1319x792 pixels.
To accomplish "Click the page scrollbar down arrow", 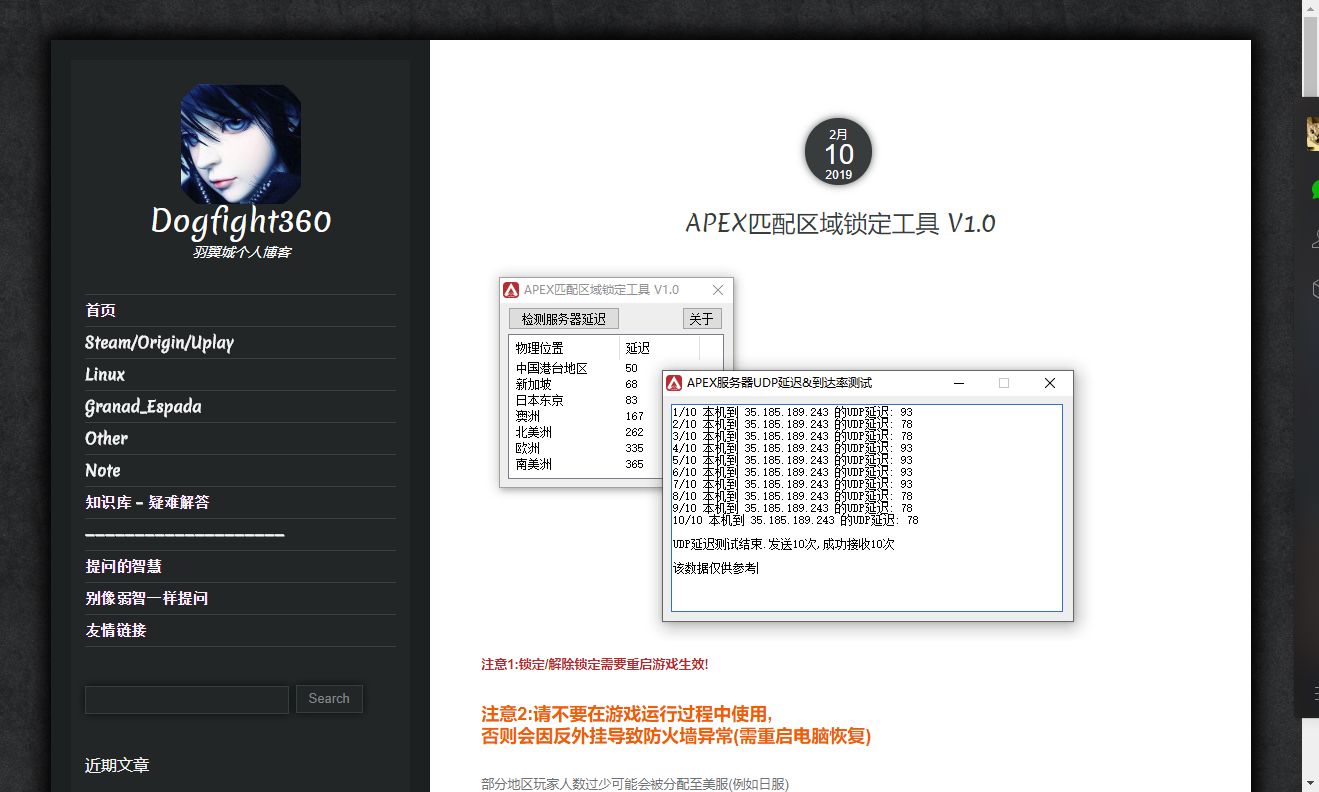I will tap(1310, 783).
